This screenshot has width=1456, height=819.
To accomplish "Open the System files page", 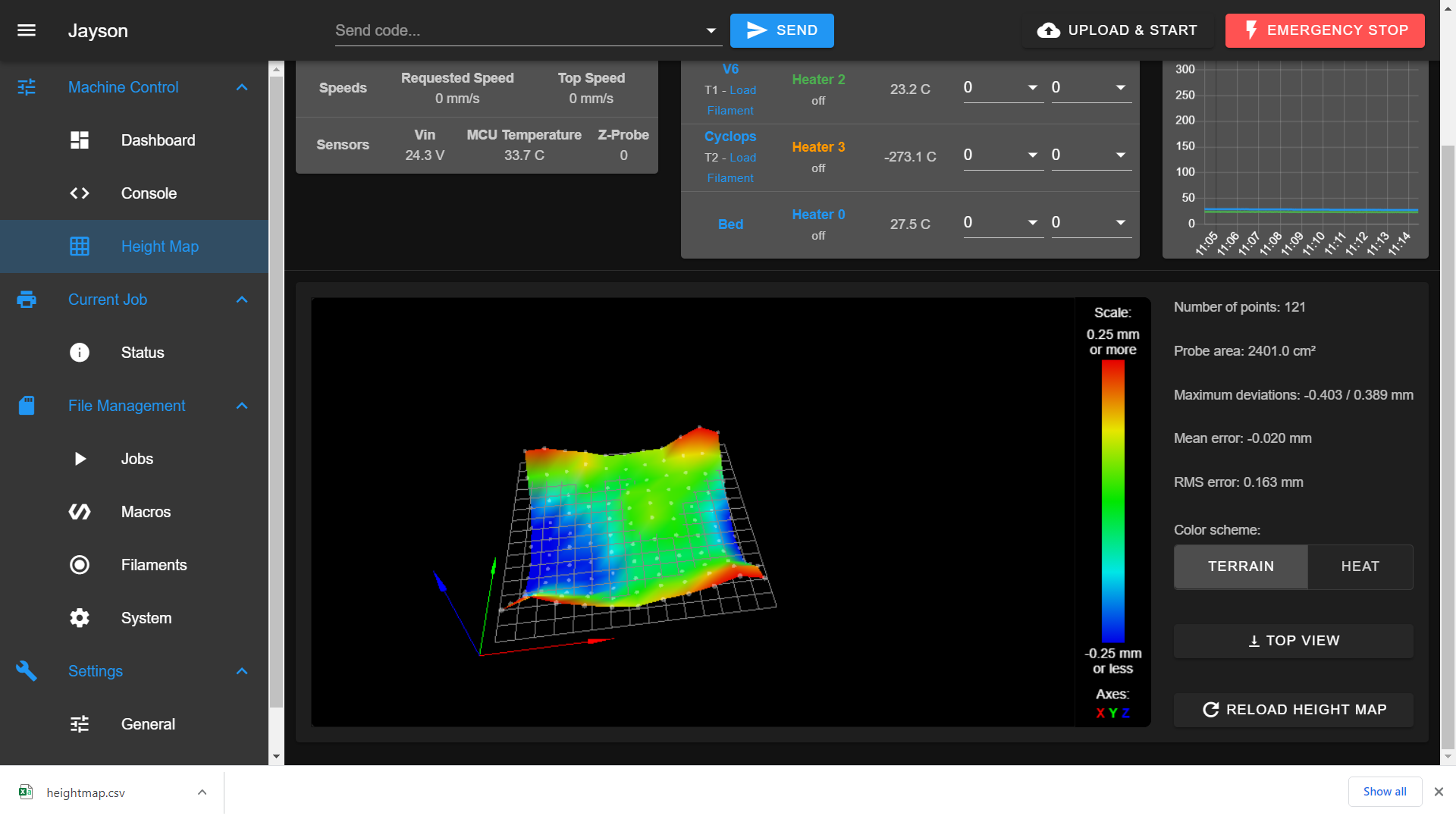I will coord(134,618).
